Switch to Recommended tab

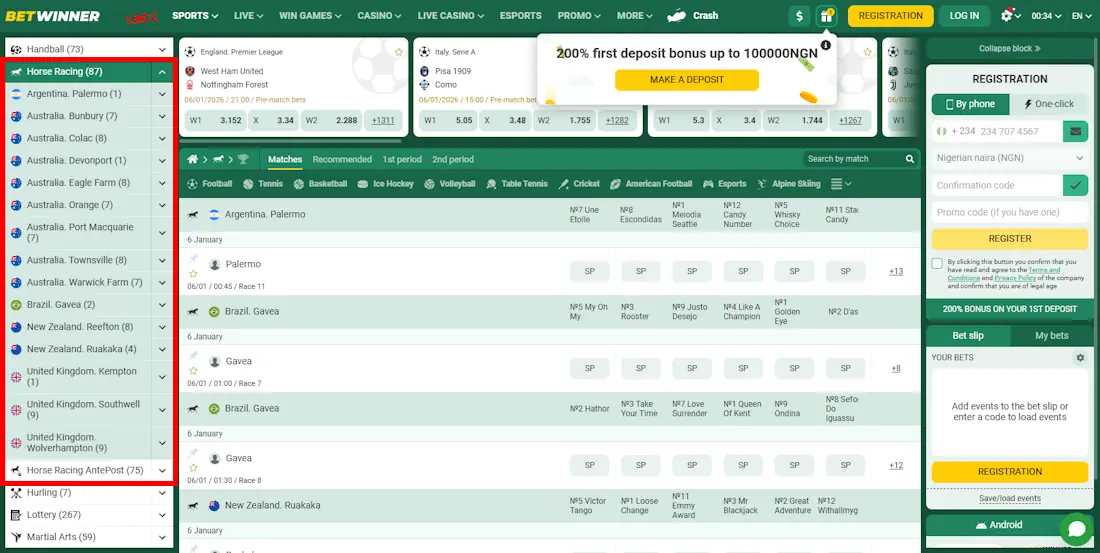click(x=342, y=159)
